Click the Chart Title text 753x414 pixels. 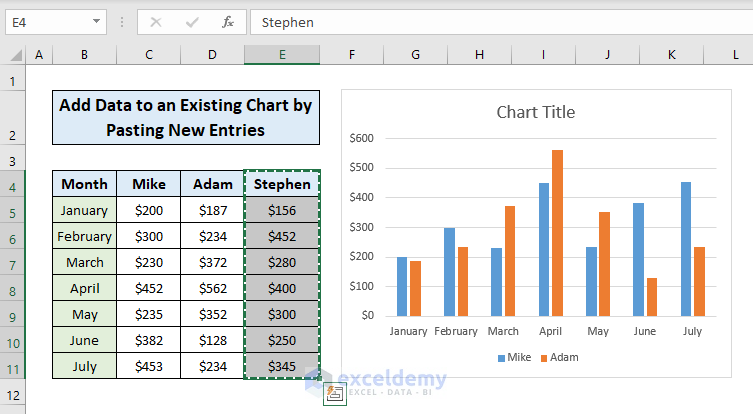click(536, 112)
